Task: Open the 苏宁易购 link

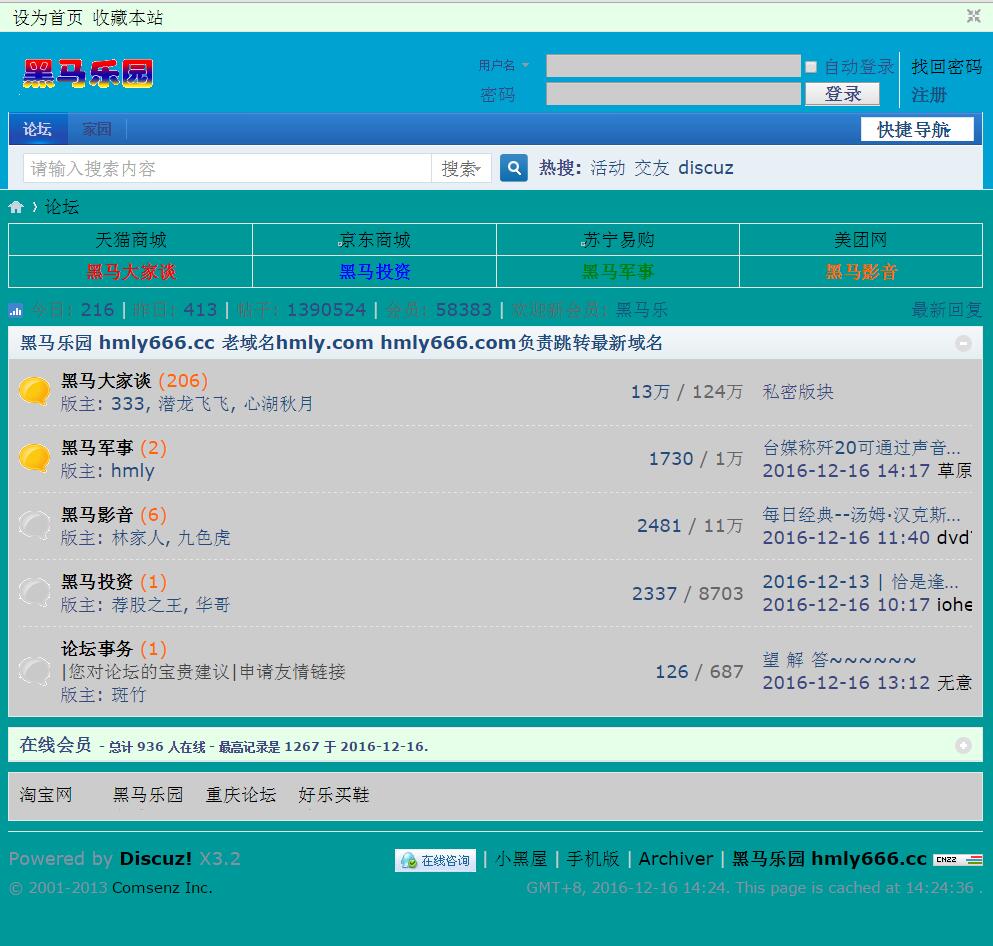Action: click(618, 240)
